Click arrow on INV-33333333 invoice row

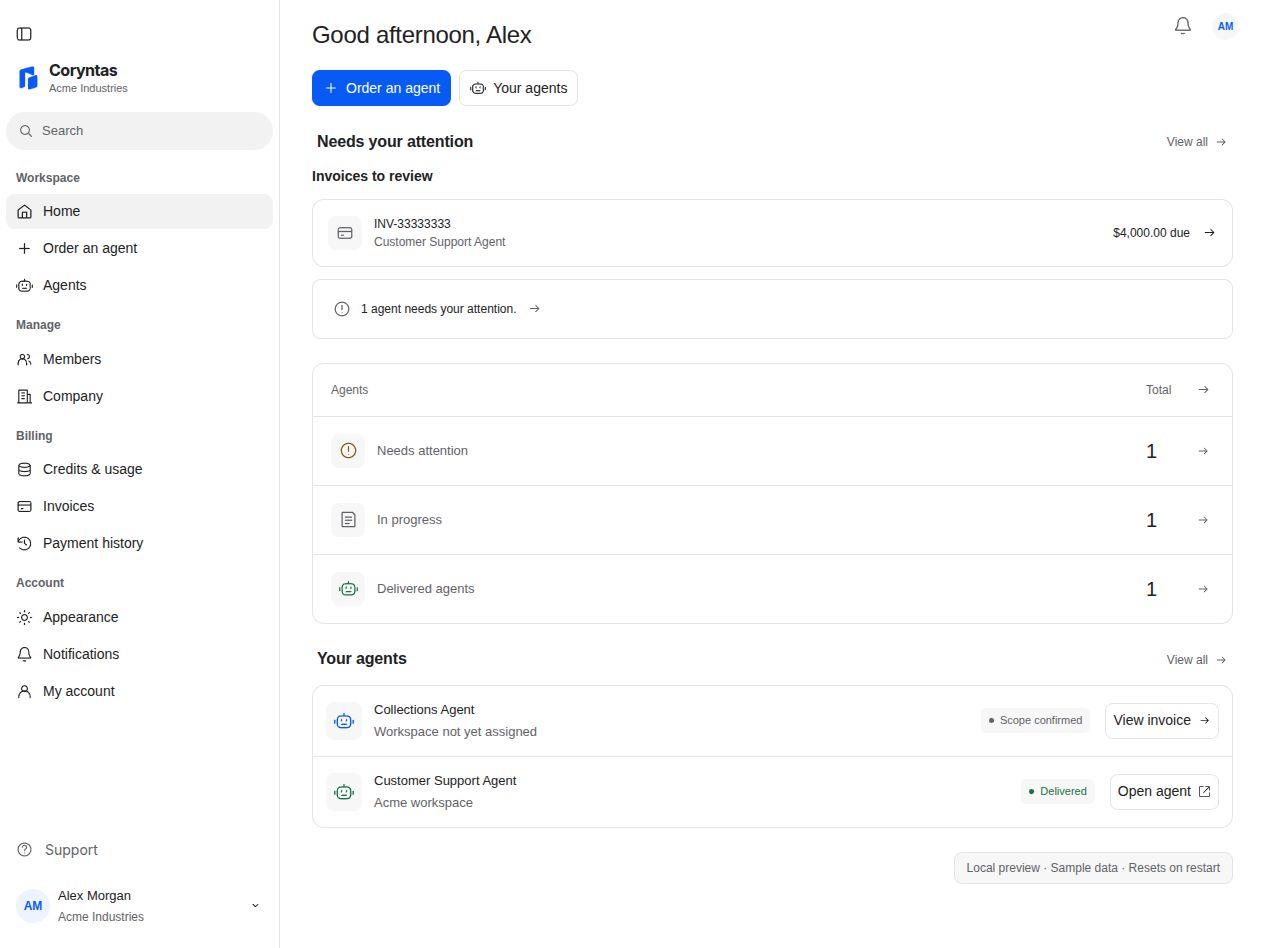(x=1209, y=233)
